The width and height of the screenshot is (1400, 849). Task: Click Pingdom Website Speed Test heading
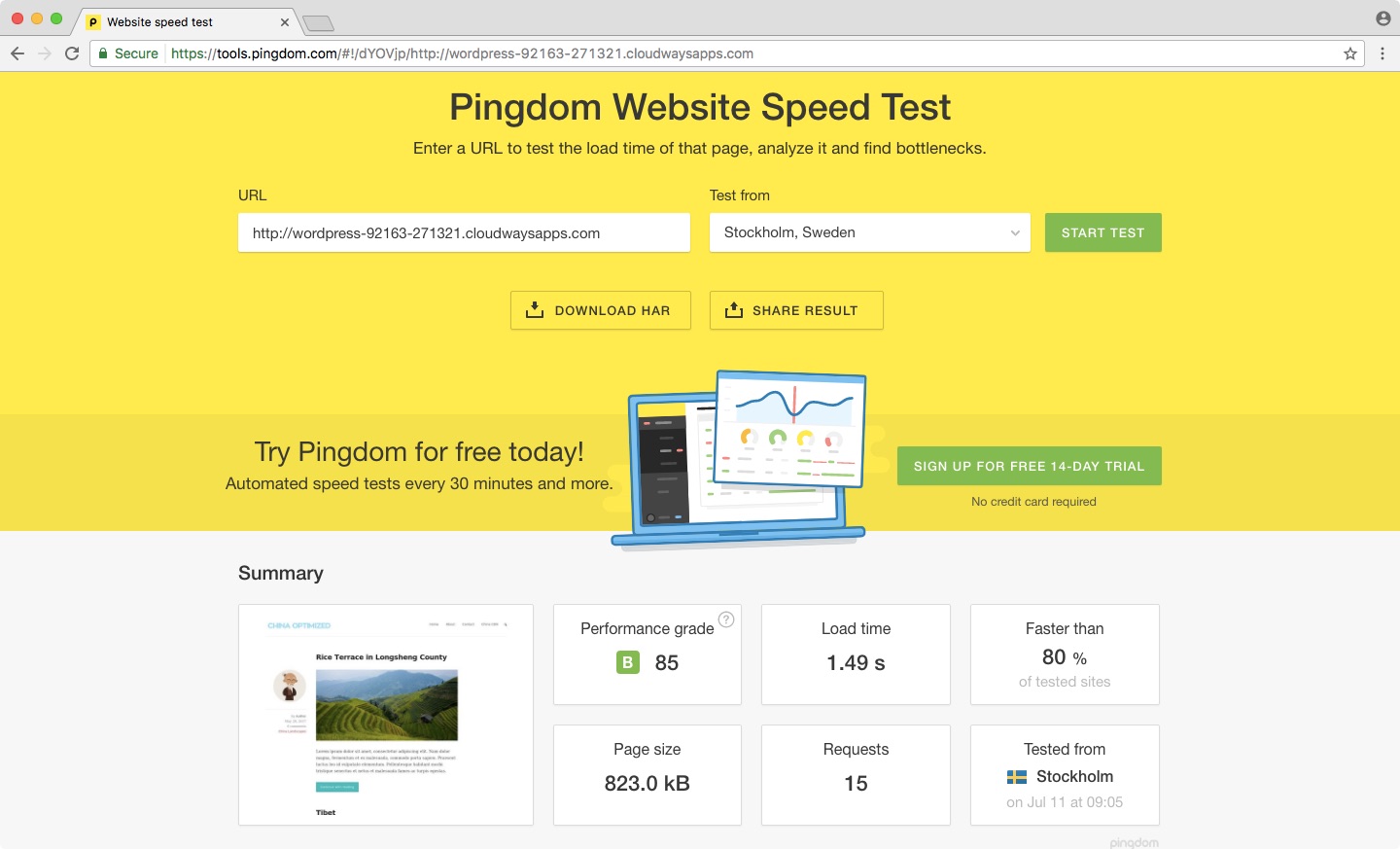coord(700,107)
